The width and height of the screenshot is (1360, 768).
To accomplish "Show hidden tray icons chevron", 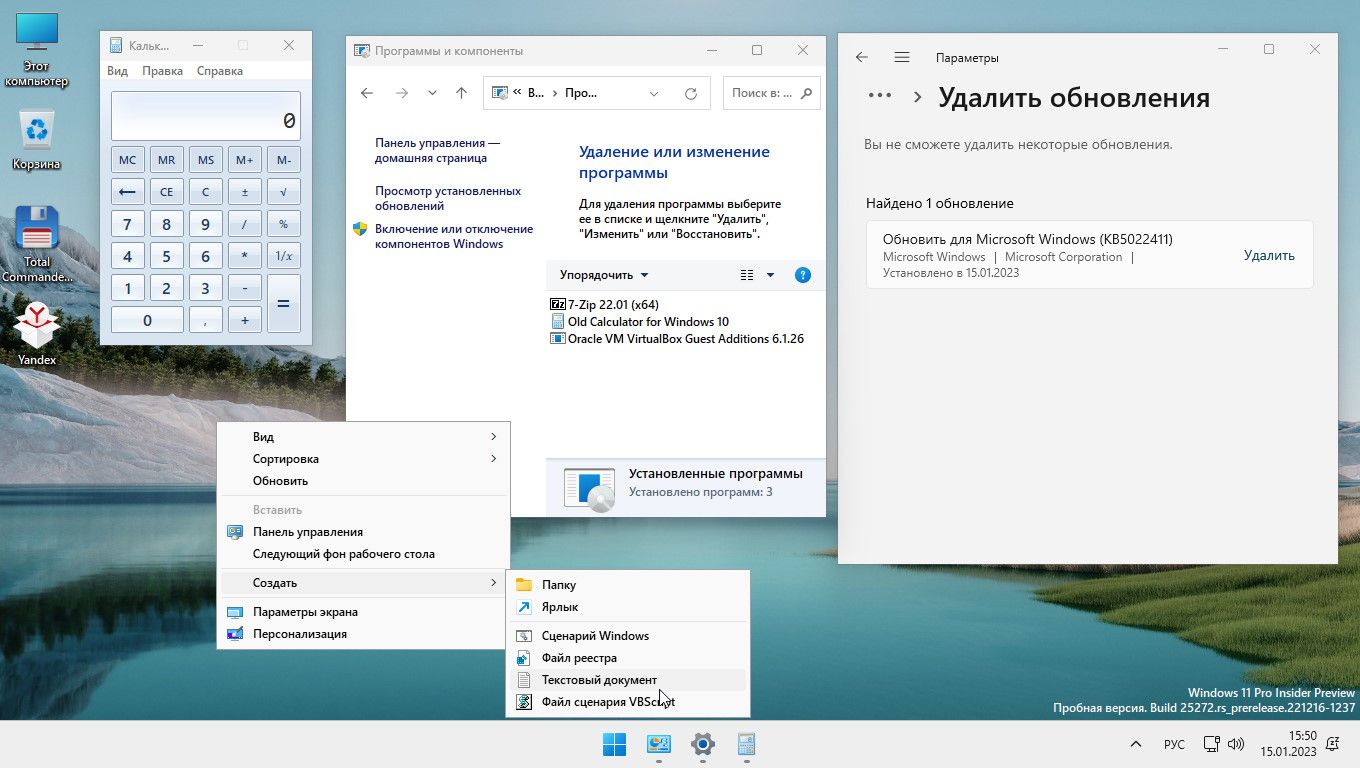I will point(1135,744).
